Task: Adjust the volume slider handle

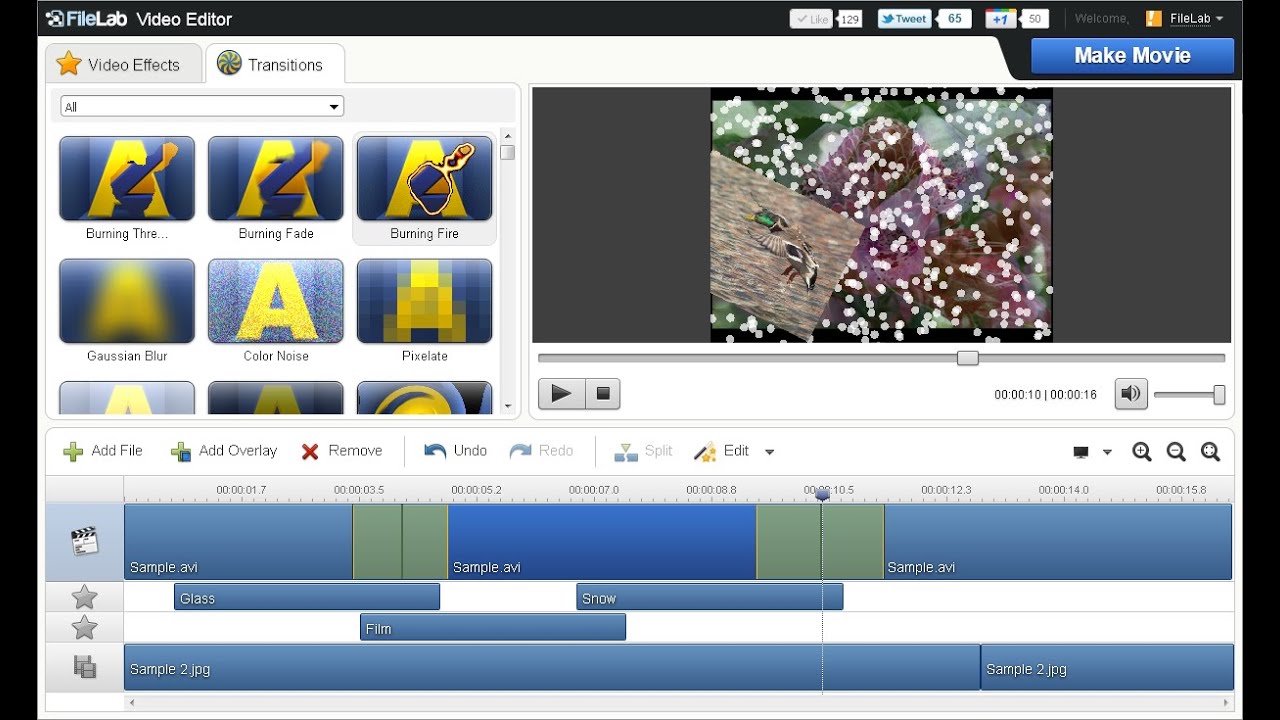Action: [x=1219, y=395]
